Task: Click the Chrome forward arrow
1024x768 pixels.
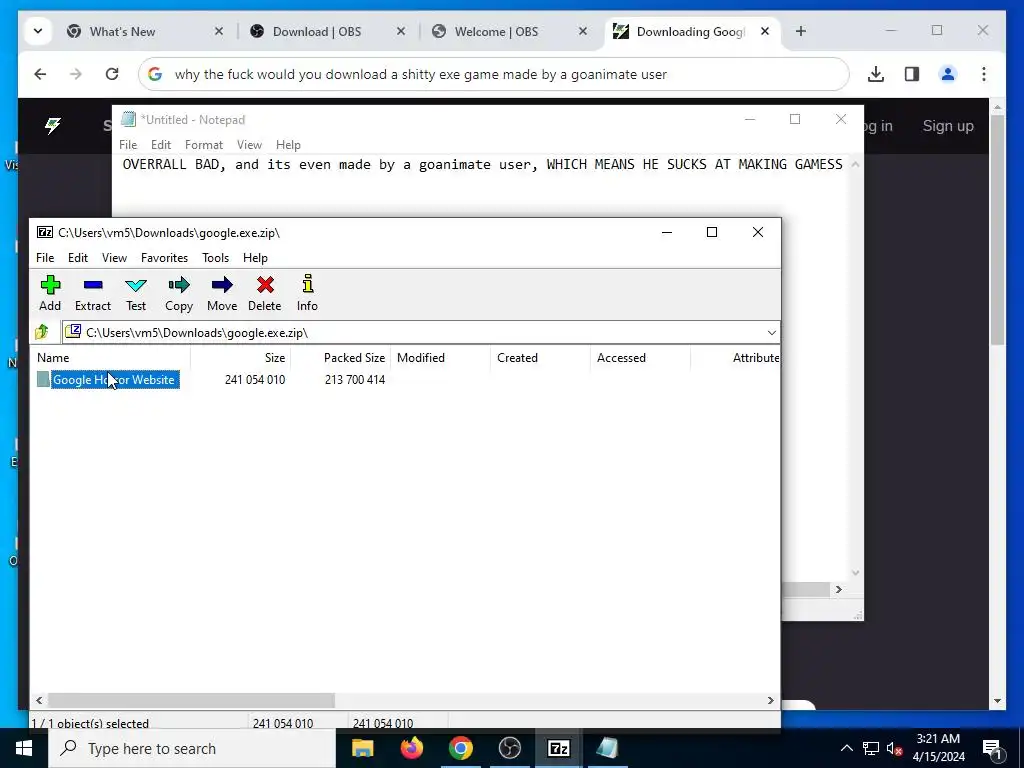Action: tap(76, 74)
